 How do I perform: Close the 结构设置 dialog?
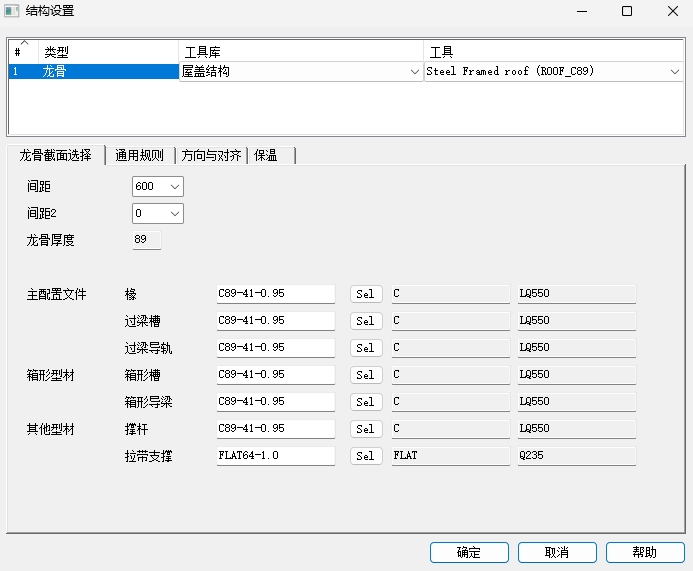pyautogui.click(x=673, y=11)
